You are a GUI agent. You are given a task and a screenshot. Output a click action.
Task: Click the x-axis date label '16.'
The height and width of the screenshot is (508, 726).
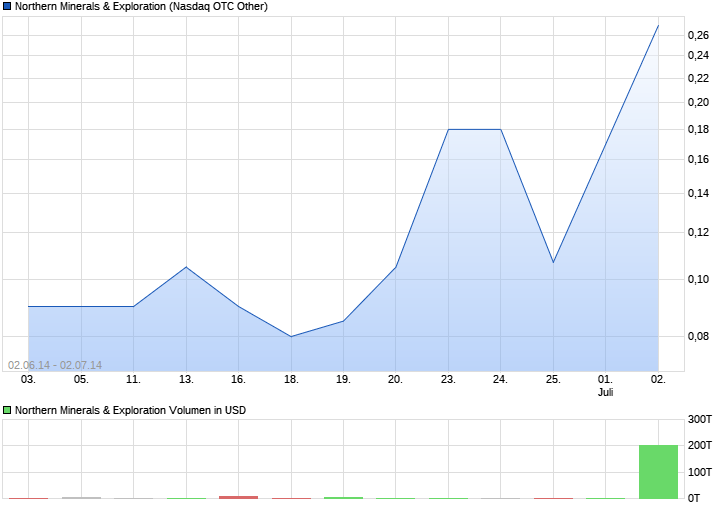(238, 380)
